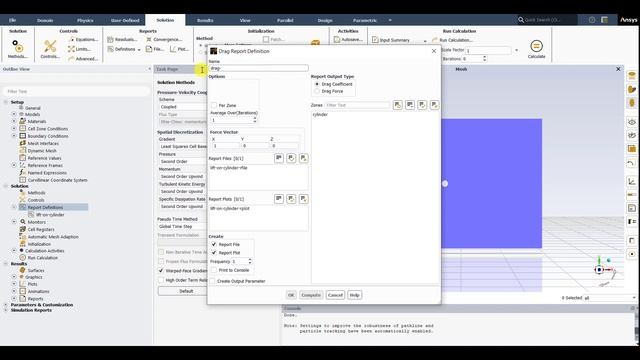
Task: Click the Calculate icon in the ribbon
Action: point(536,46)
